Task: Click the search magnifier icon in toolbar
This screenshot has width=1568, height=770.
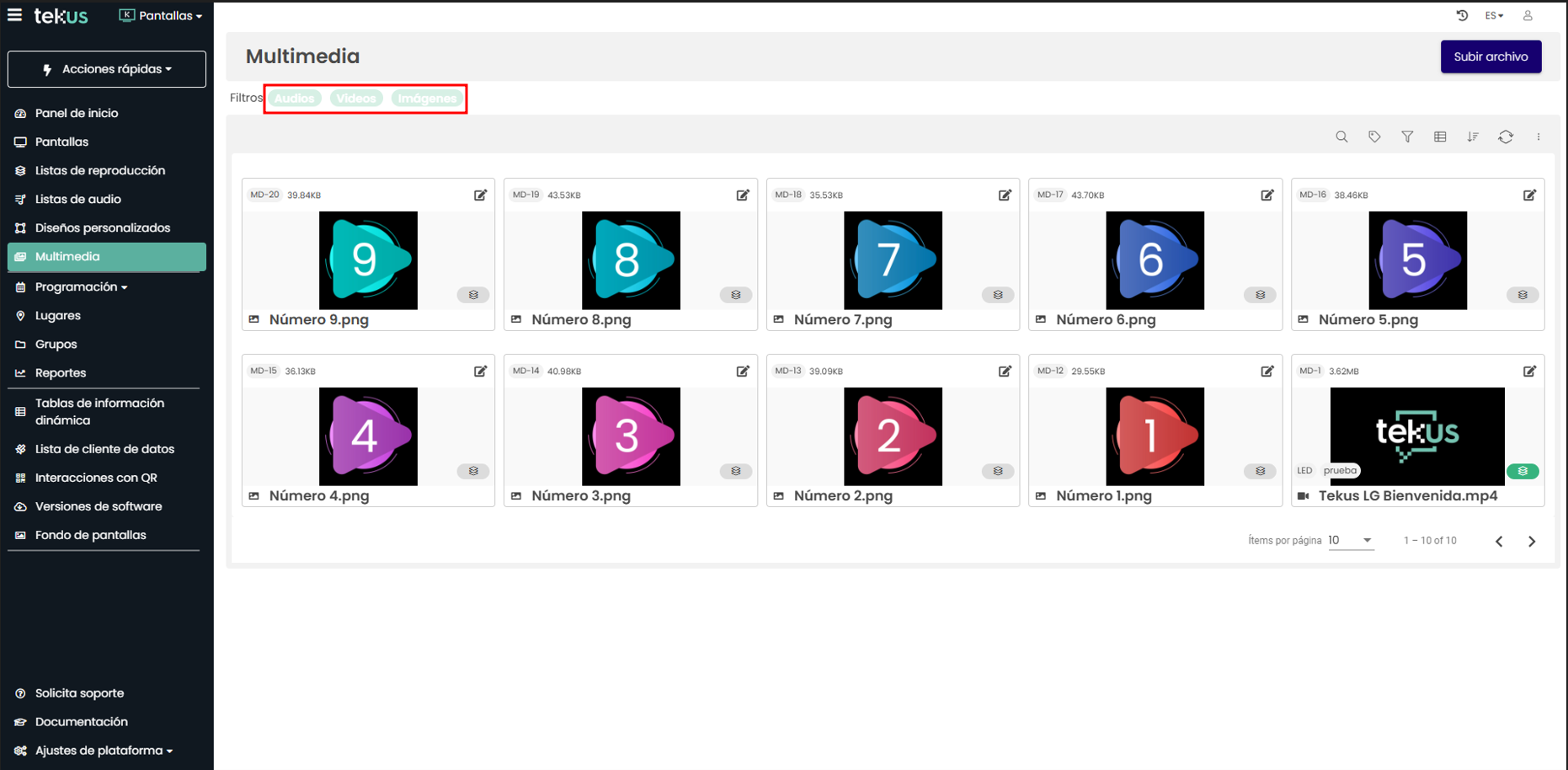Action: click(x=1341, y=136)
